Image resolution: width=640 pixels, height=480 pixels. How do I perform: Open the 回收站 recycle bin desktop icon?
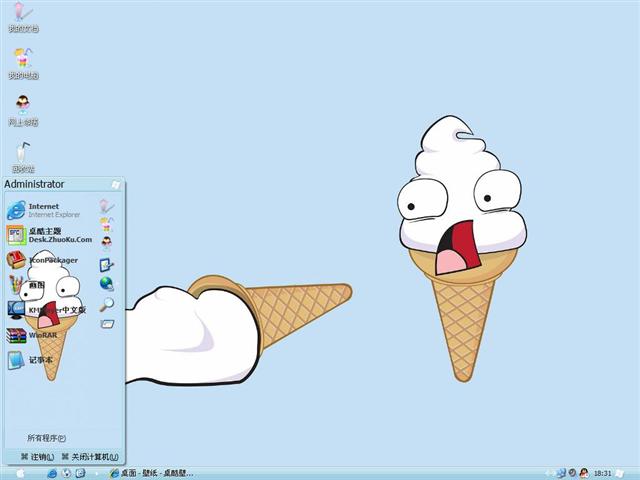23,158
